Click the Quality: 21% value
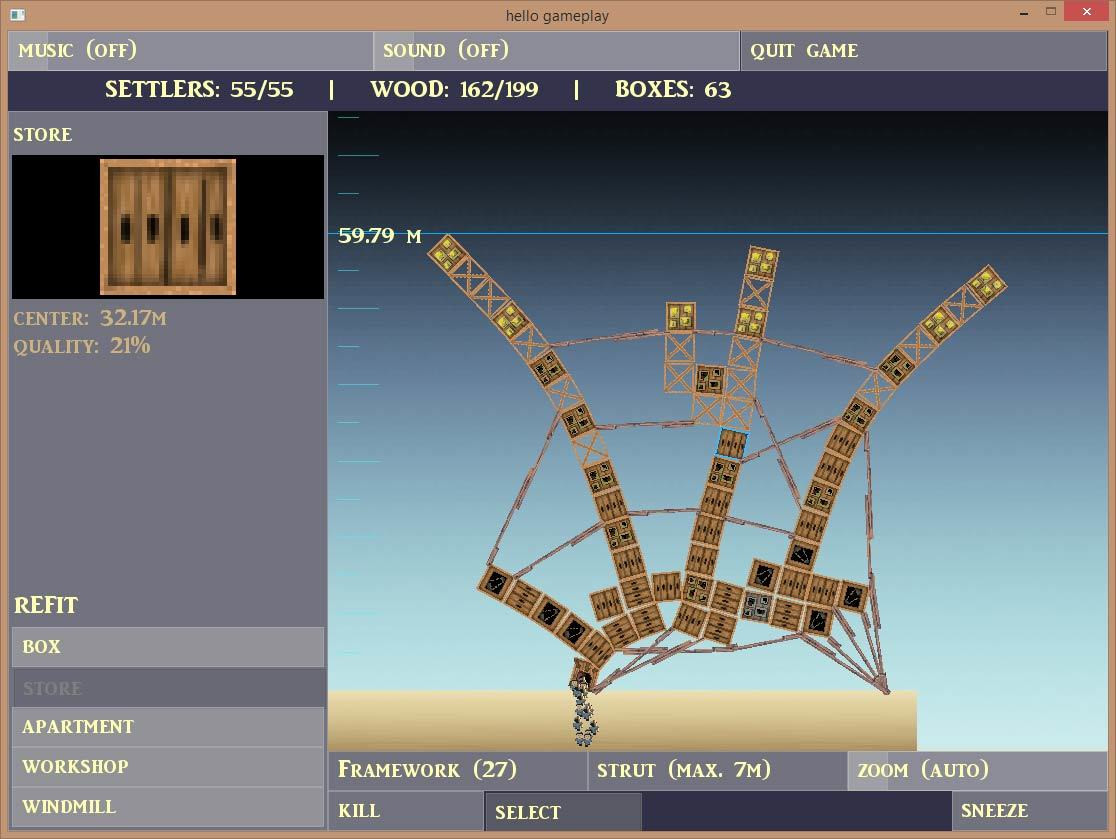Screen dimensions: 1116x839 (130, 346)
